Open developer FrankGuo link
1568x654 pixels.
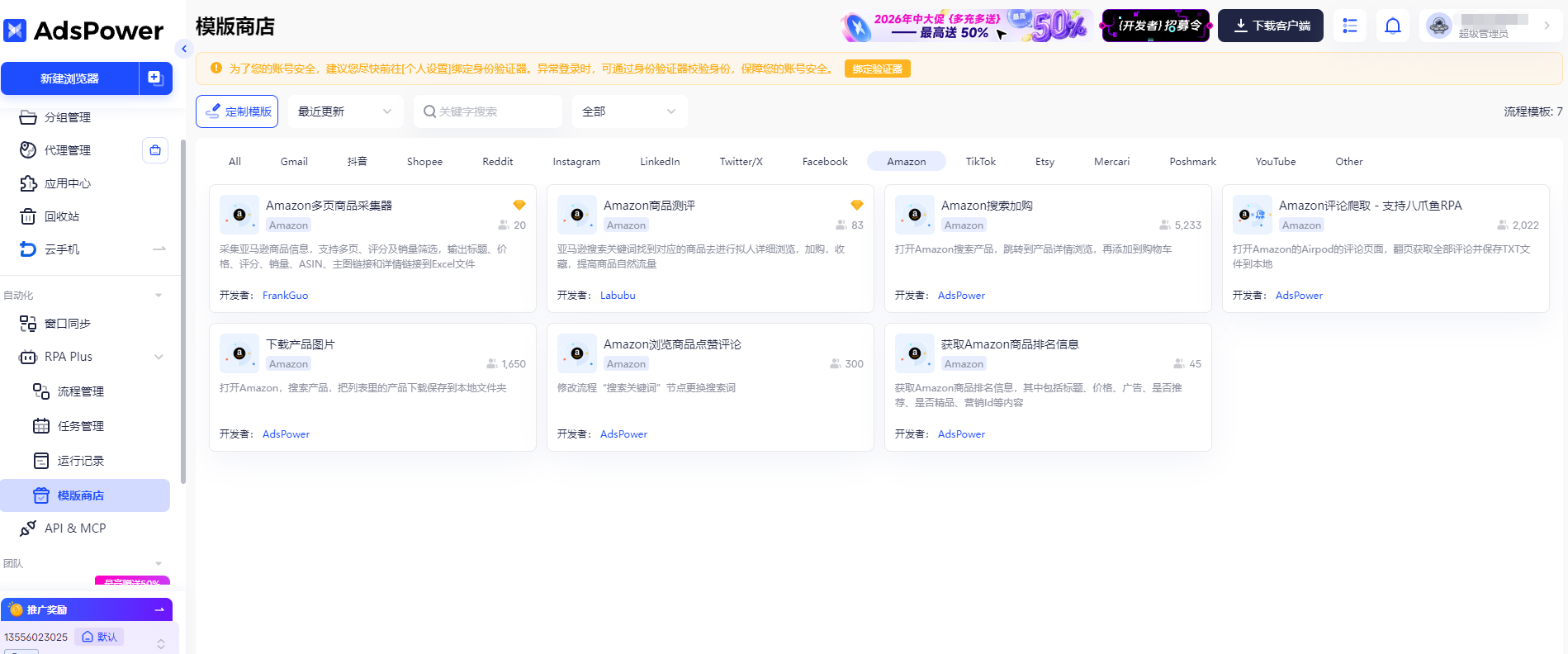[x=286, y=296]
